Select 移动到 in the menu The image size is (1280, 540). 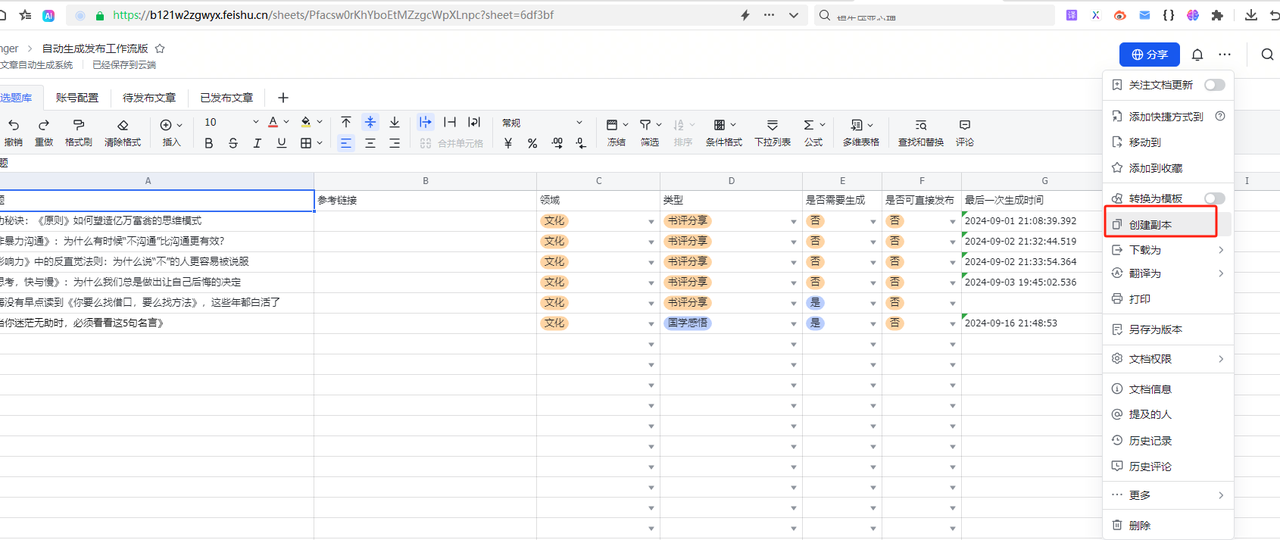point(1168,142)
